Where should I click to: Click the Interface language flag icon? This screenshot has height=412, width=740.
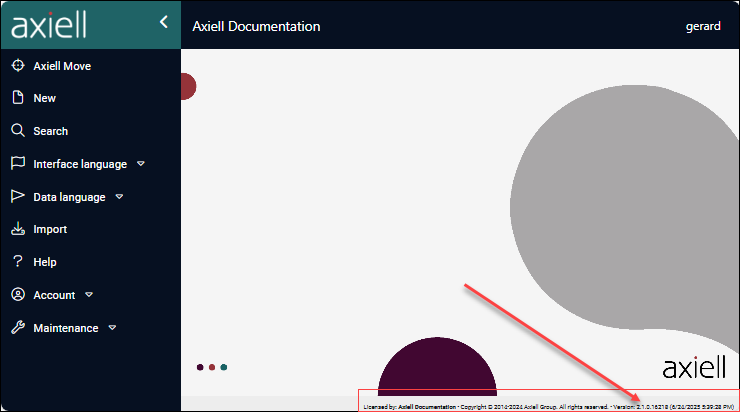[x=17, y=163]
